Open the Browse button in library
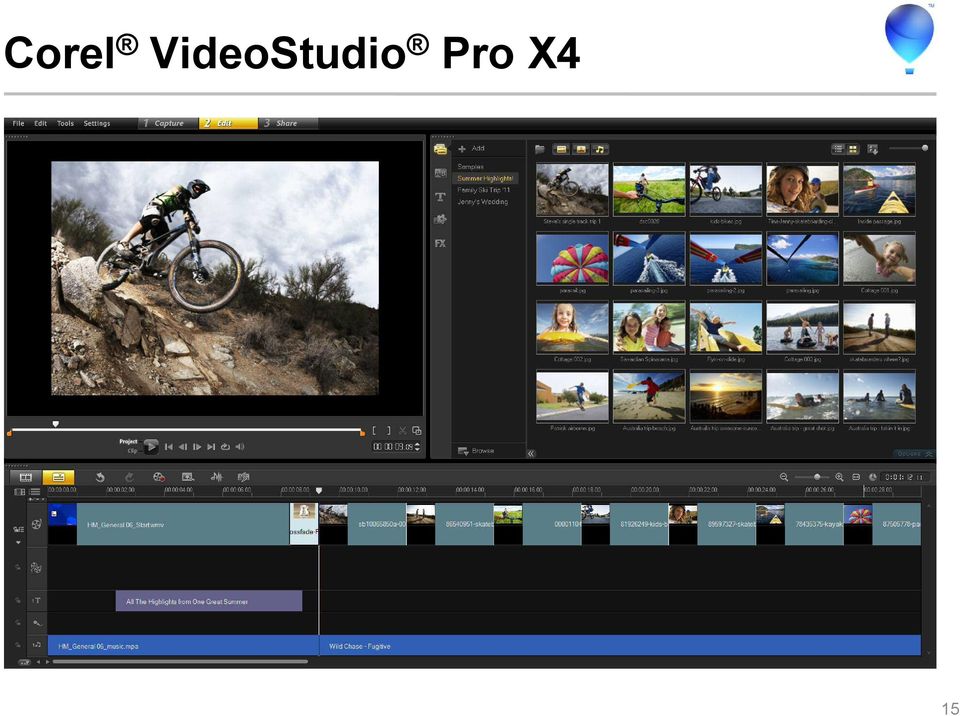 click(x=476, y=451)
